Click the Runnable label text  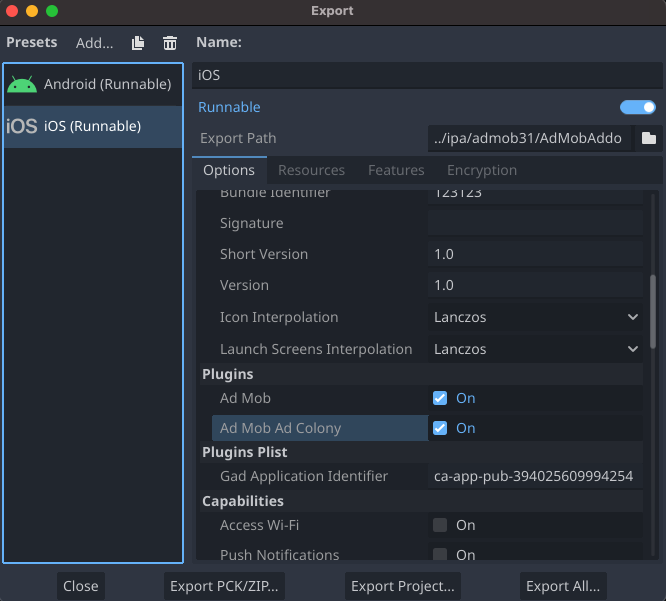click(229, 107)
